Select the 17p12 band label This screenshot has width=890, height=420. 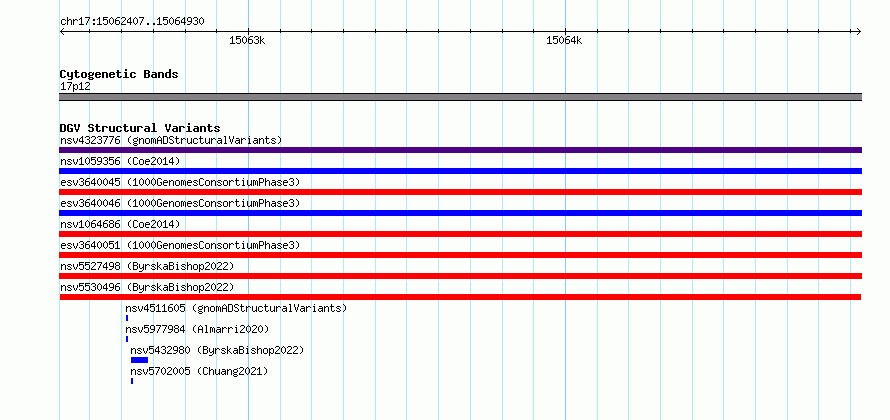75,87
